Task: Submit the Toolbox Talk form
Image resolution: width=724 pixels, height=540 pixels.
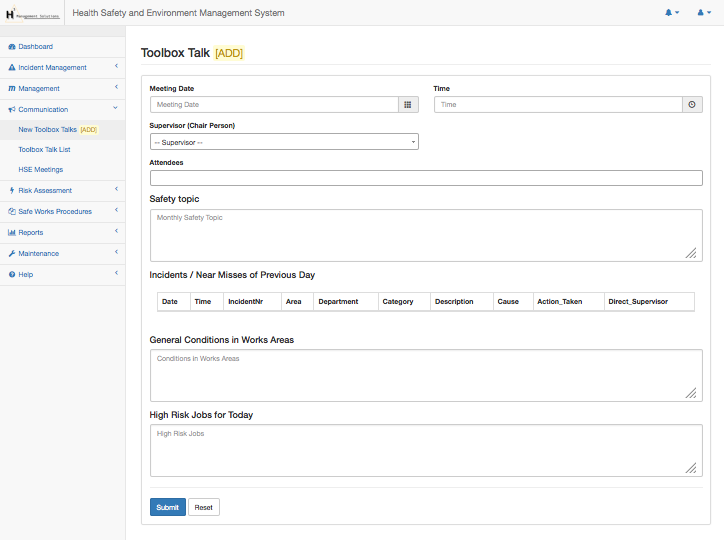Action: (167, 507)
